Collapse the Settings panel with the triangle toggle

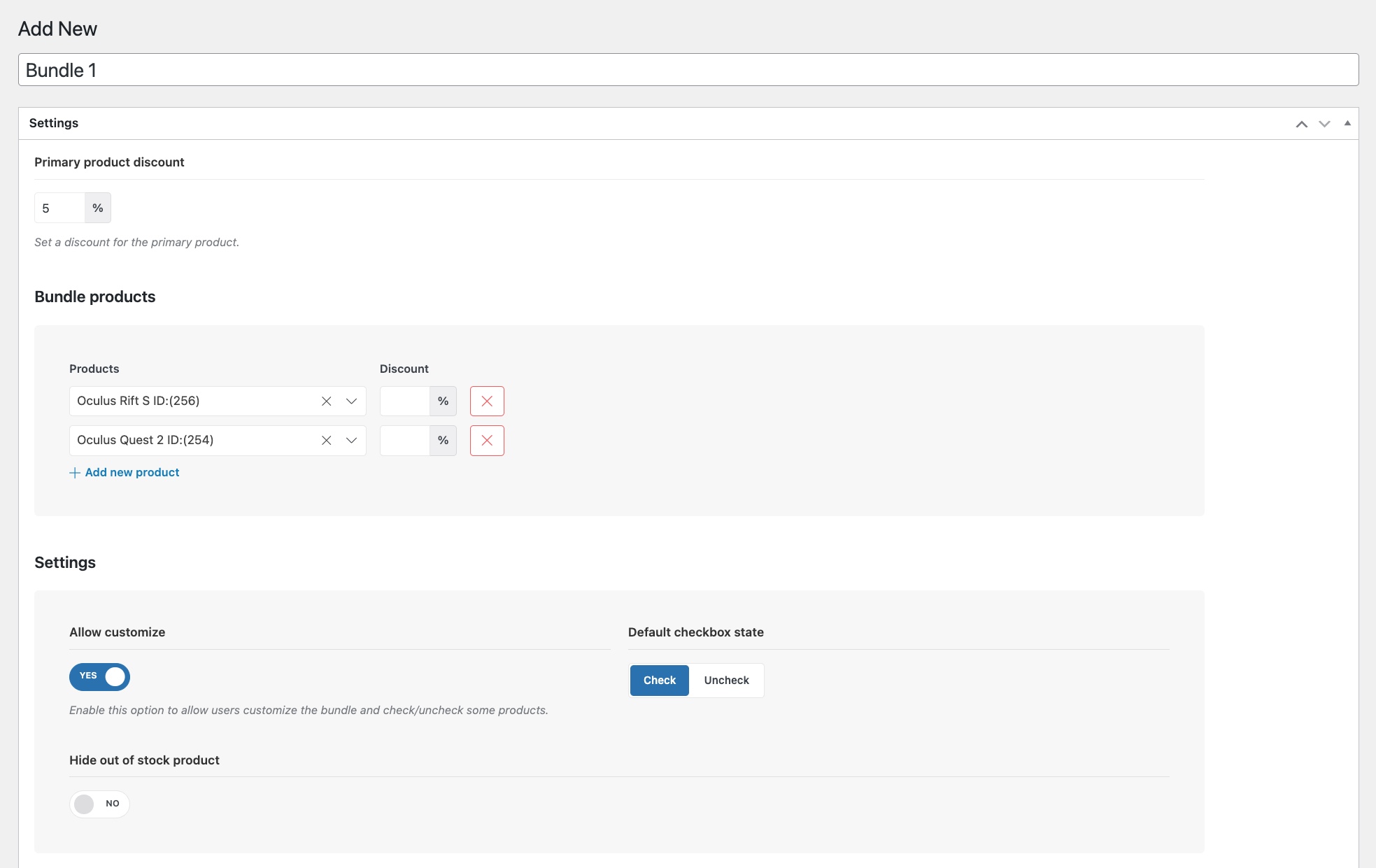1347,123
